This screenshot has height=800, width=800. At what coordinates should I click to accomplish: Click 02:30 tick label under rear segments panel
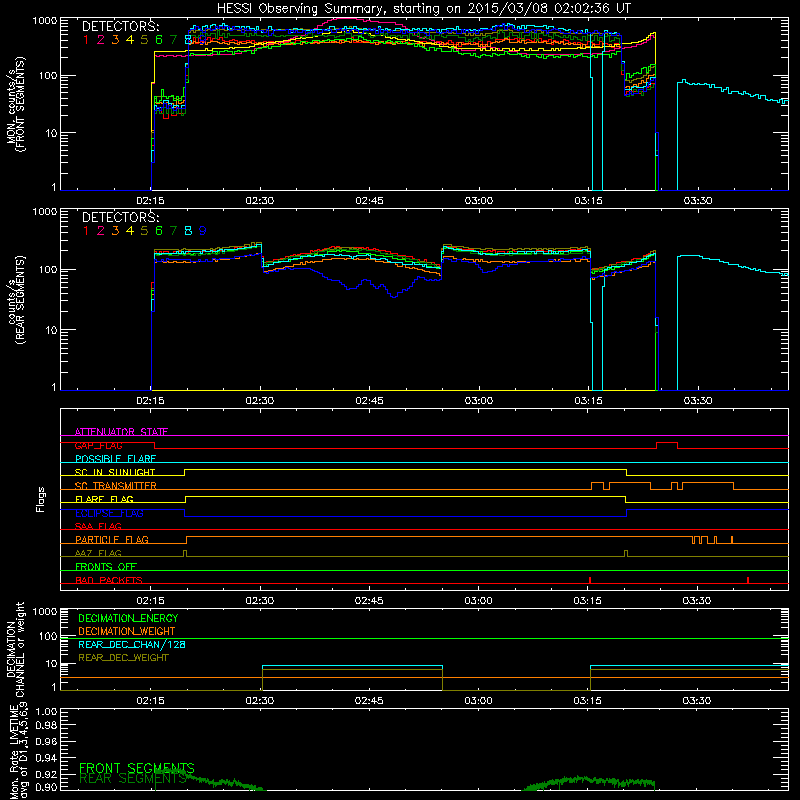point(260,401)
